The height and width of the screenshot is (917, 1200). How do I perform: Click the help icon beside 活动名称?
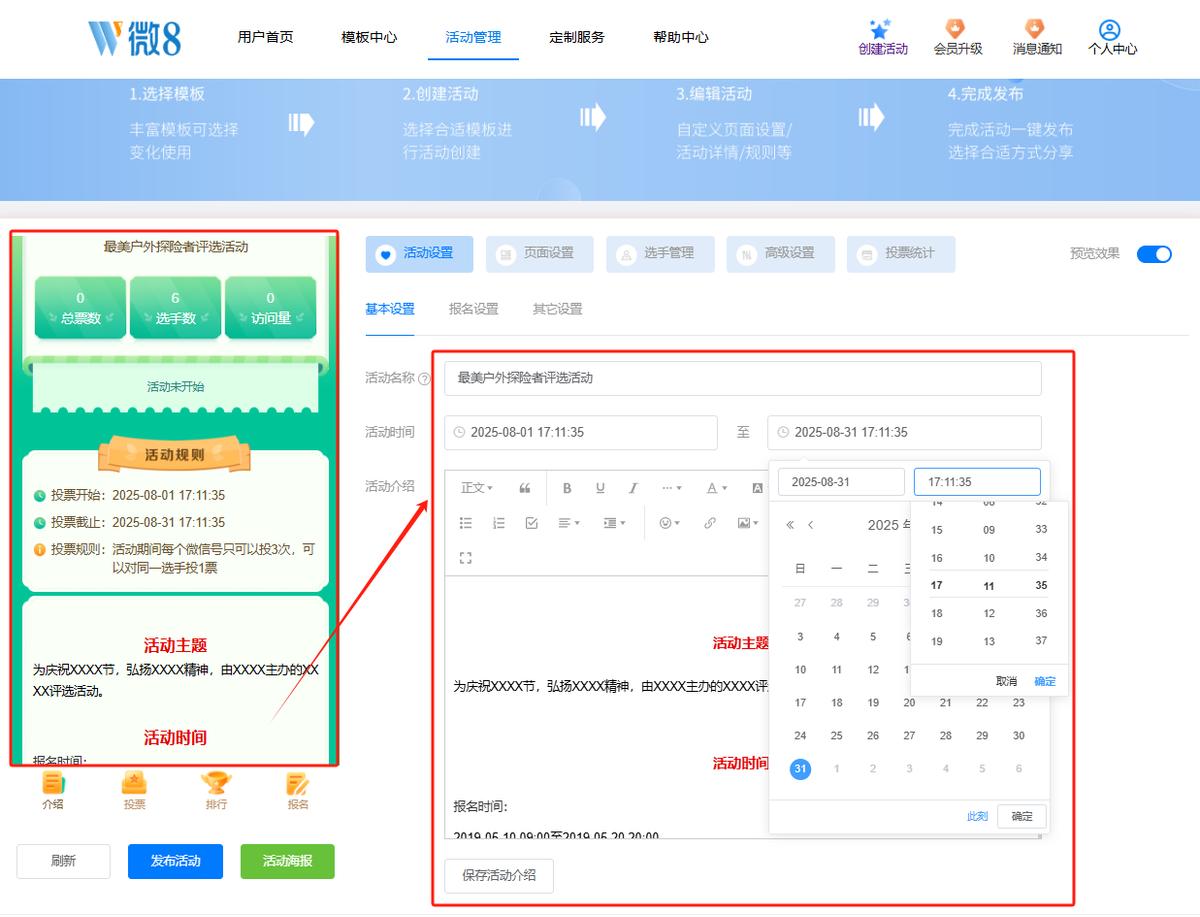pyautogui.click(x=424, y=379)
